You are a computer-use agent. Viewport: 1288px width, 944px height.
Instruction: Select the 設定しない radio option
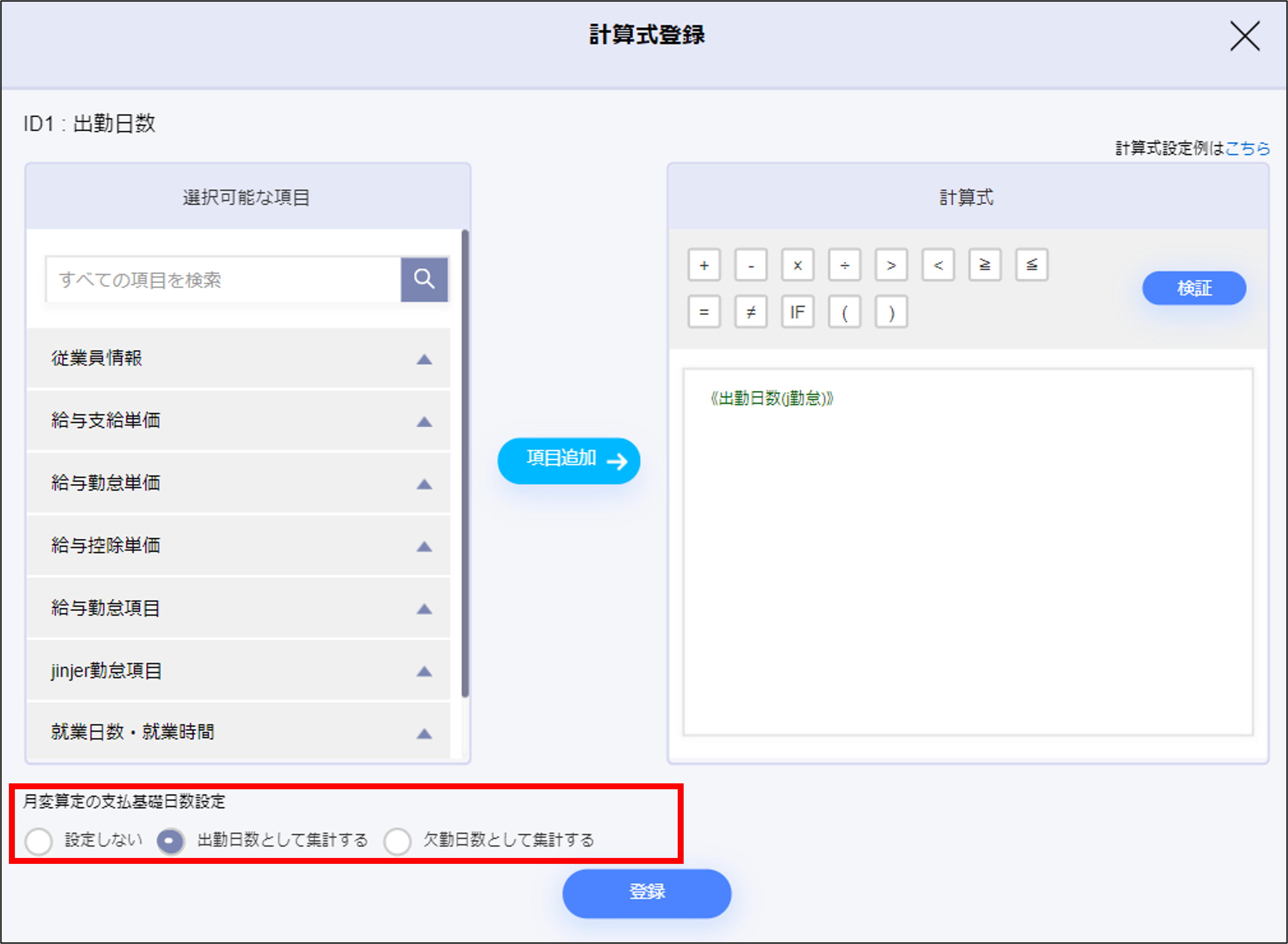[39, 841]
